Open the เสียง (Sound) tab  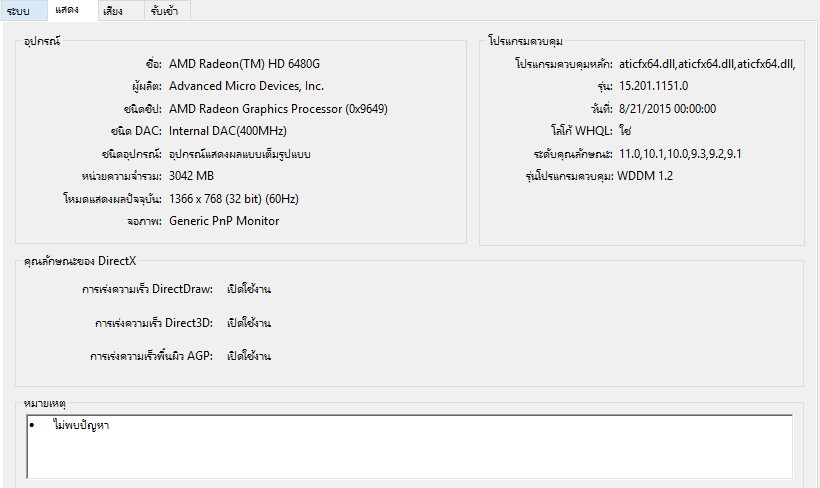[x=113, y=11]
